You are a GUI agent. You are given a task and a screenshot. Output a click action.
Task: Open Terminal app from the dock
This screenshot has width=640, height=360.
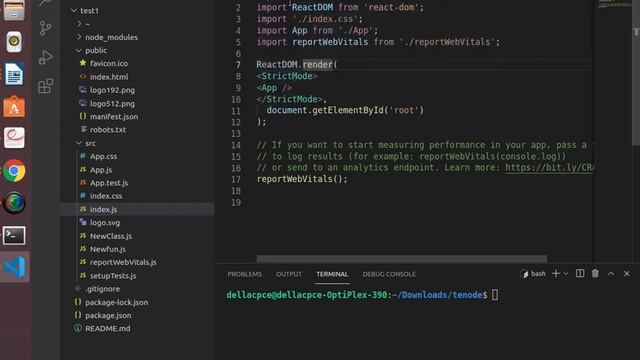click(x=14, y=236)
